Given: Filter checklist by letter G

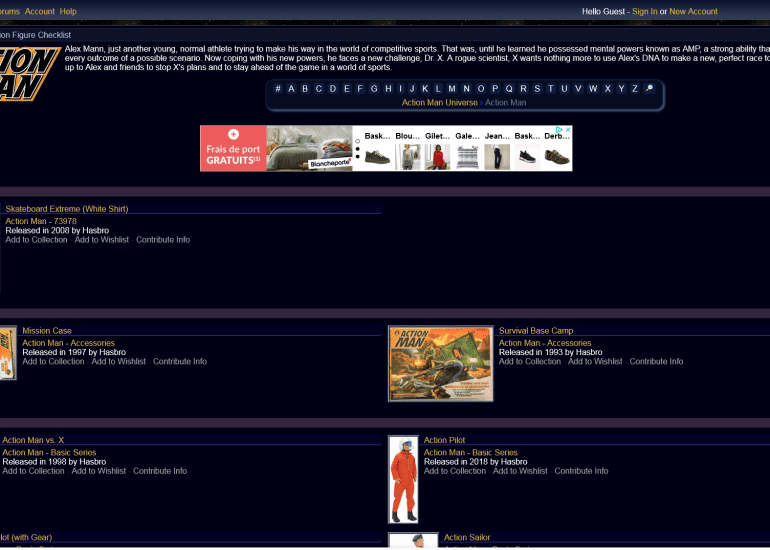Looking at the screenshot, I should tap(374, 89).
